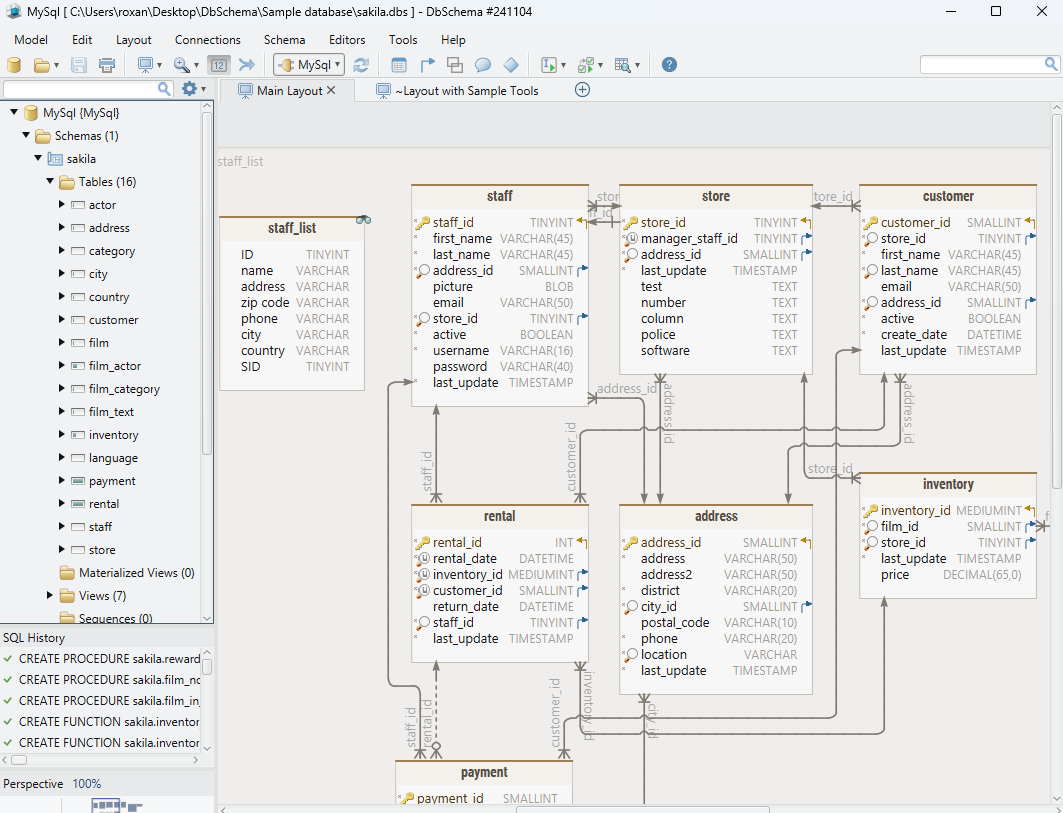Open the project file folder icon
Viewport: 1063px width, 813px height.
pyautogui.click(x=42, y=65)
